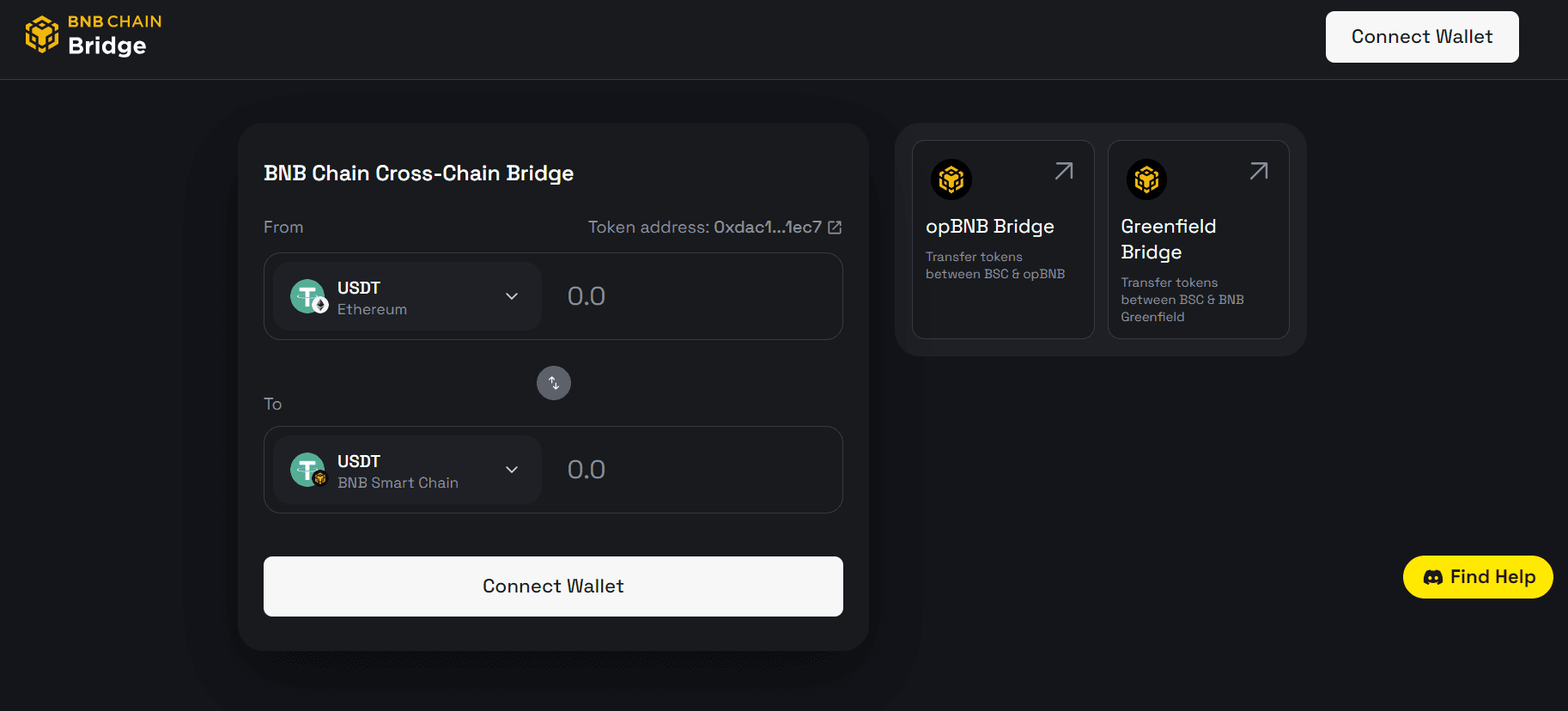Click the BNB Chain Bridge logo

tap(93, 34)
